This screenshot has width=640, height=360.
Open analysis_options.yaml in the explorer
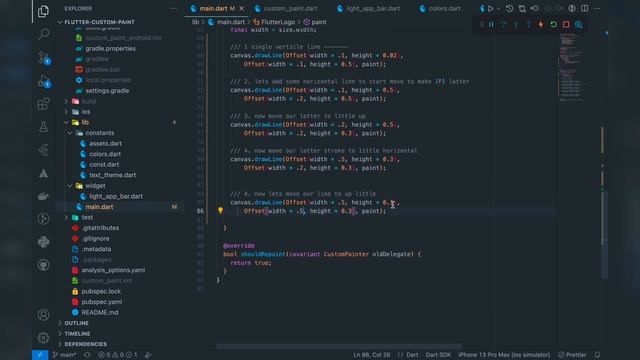[113, 270]
